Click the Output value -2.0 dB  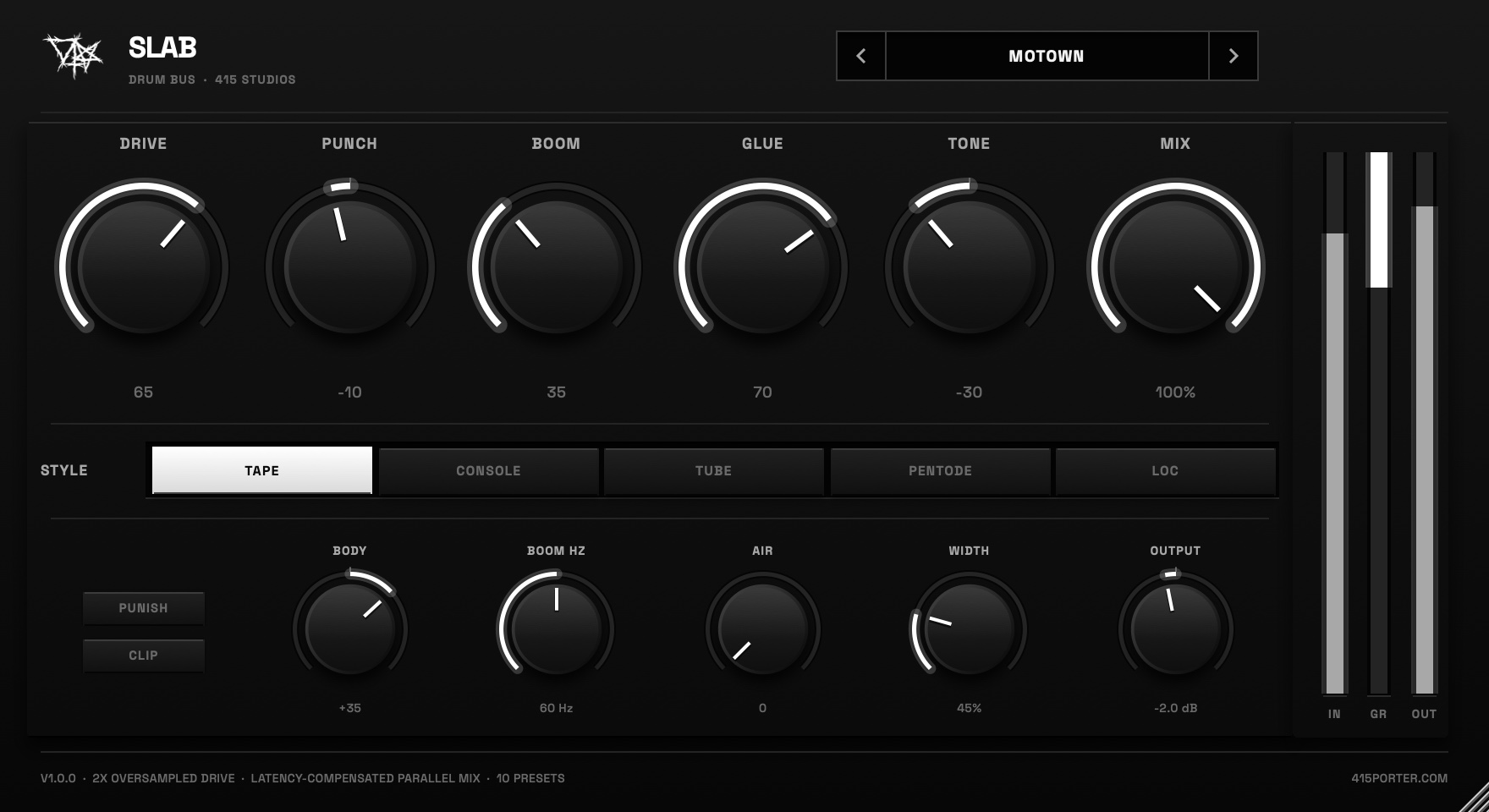(1175, 708)
